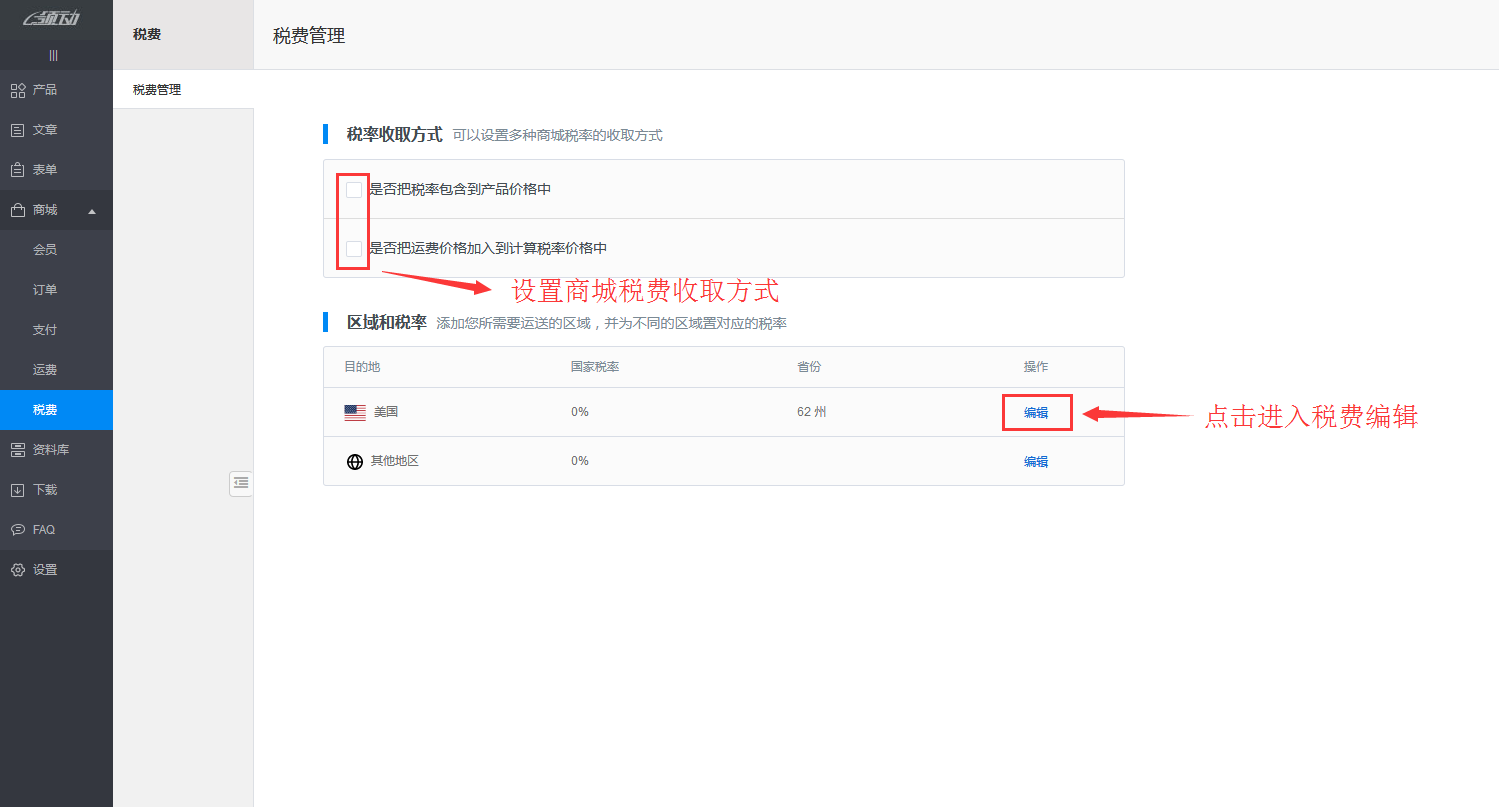
Task: Switch to the 税费管理 submenu tab
Action: (154, 89)
